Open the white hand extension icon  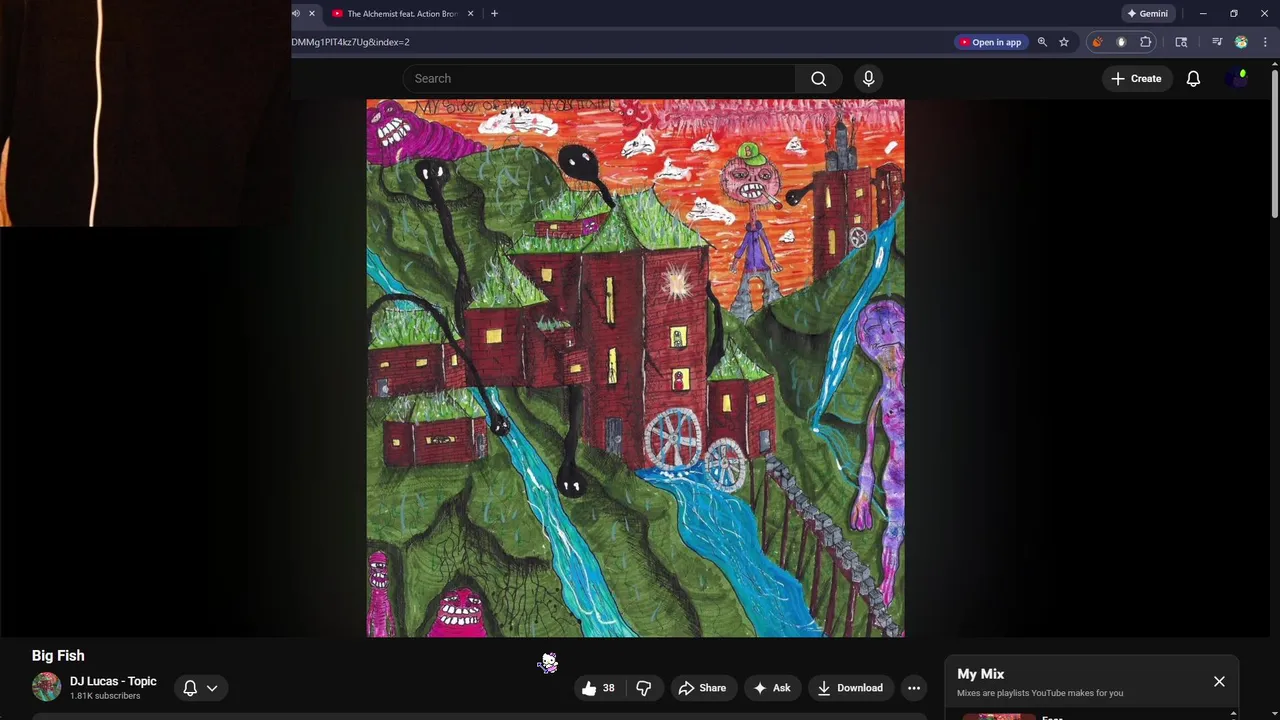coord(1121,42)
